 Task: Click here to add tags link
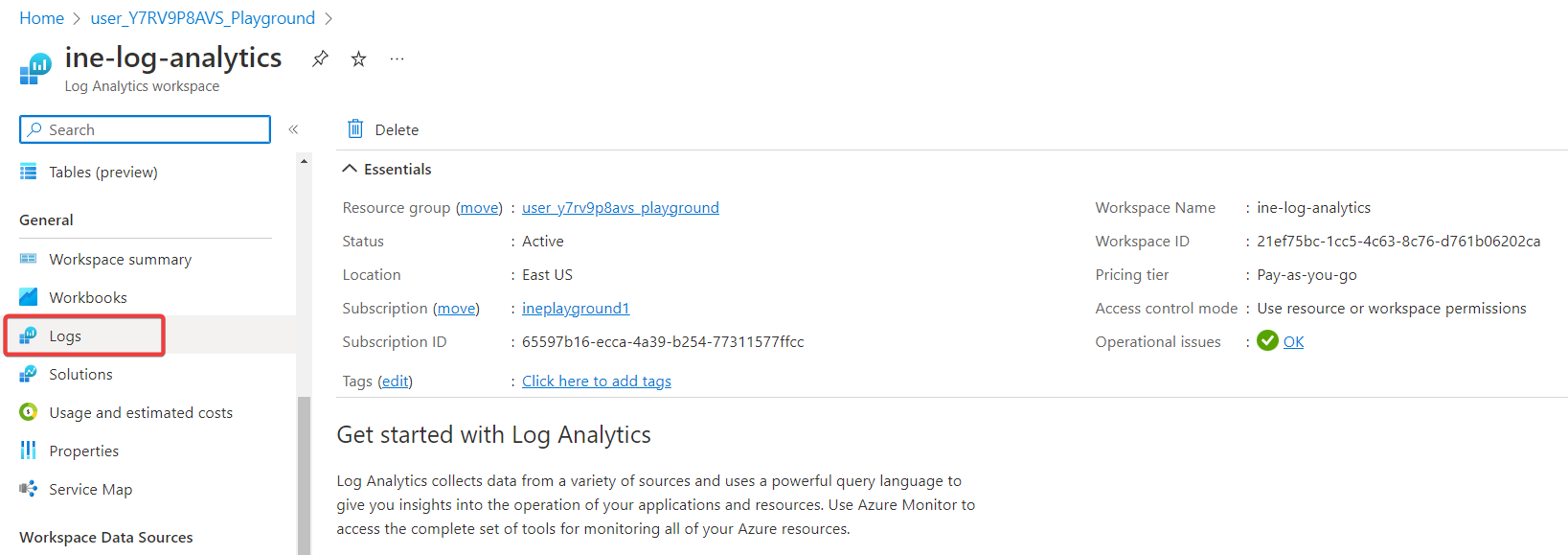tap(596, 382)
